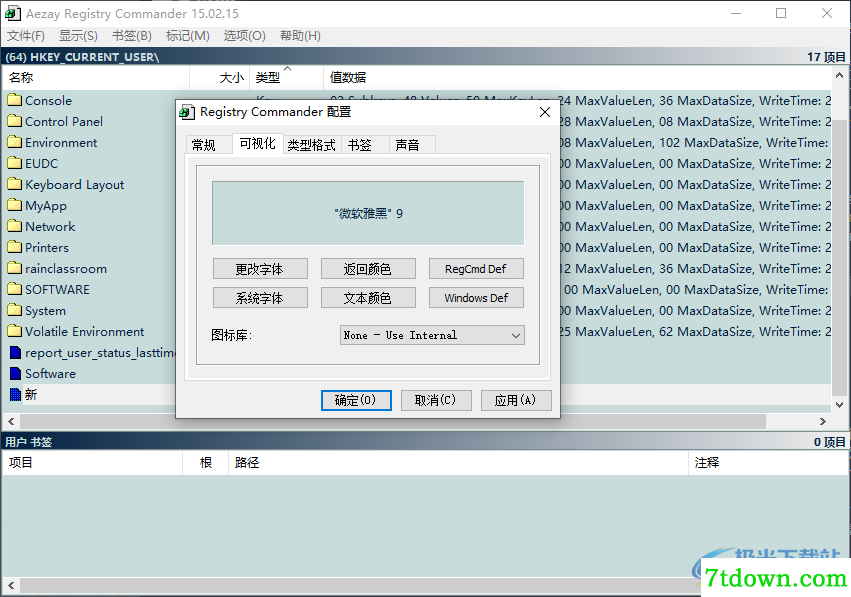Click registry list scroll down arrow
Viewport: 851px width, 597px height.
click(839, 404)
